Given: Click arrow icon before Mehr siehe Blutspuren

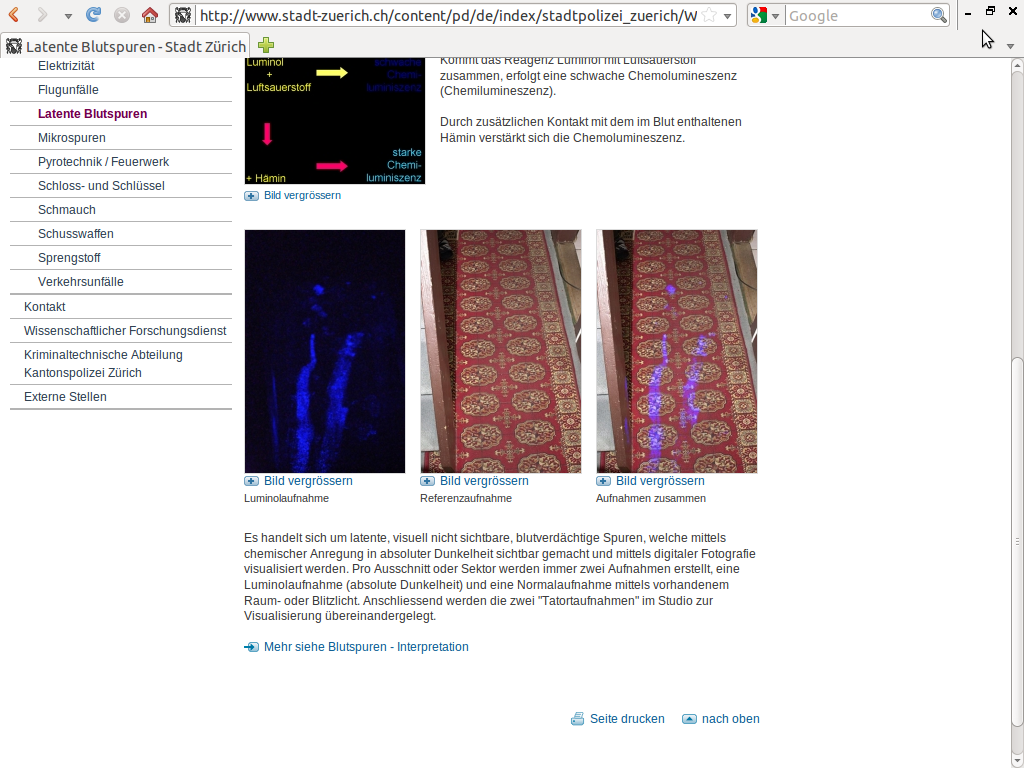Looking at the screenshot, I should pos(251,647).
